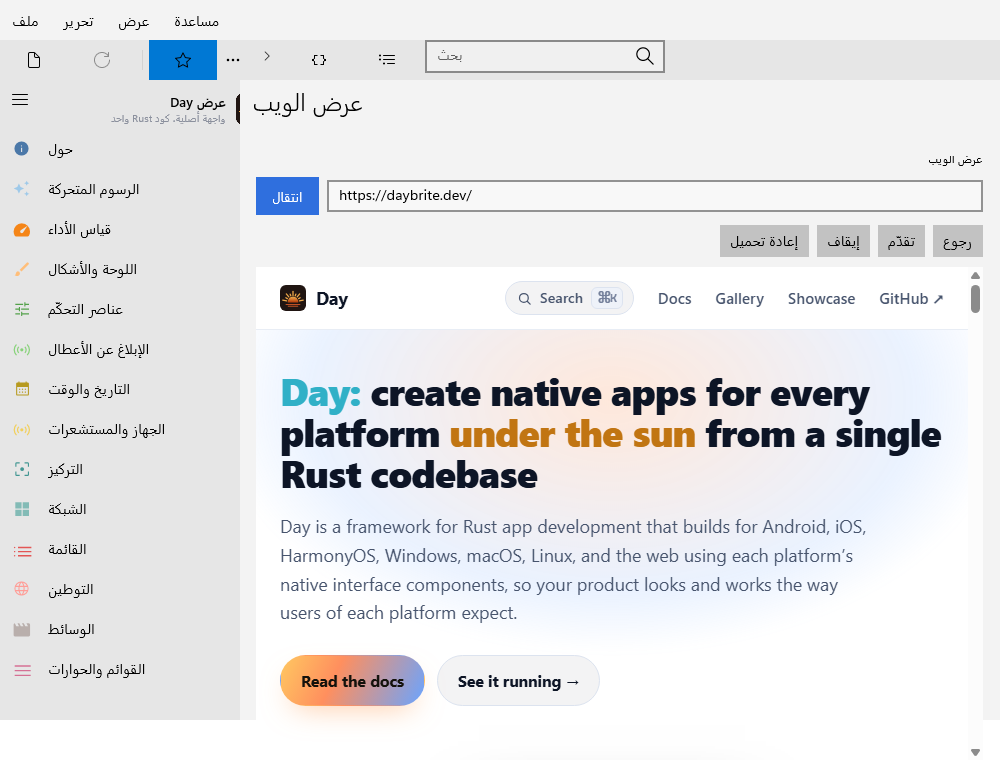Click the sparkle icon for الرسوم المتحركة

pos(22,189)
